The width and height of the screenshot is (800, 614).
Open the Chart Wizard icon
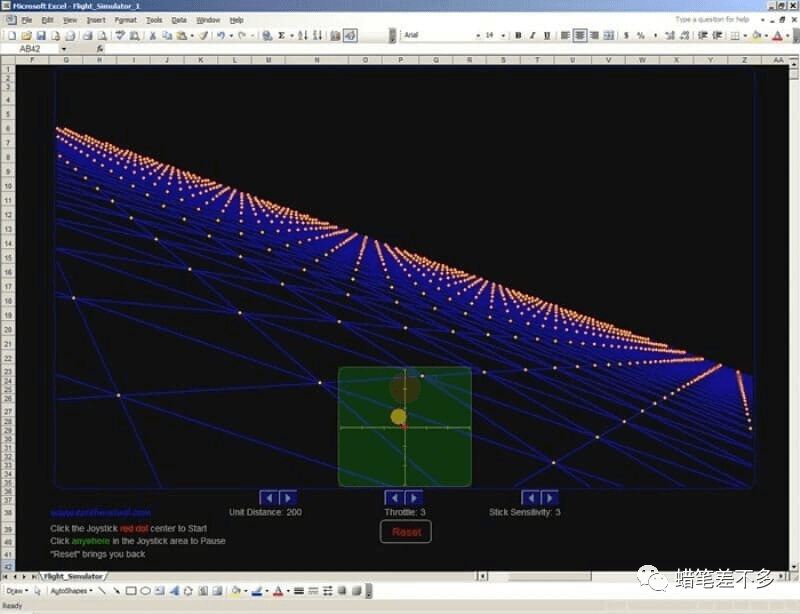pos(335,35)
